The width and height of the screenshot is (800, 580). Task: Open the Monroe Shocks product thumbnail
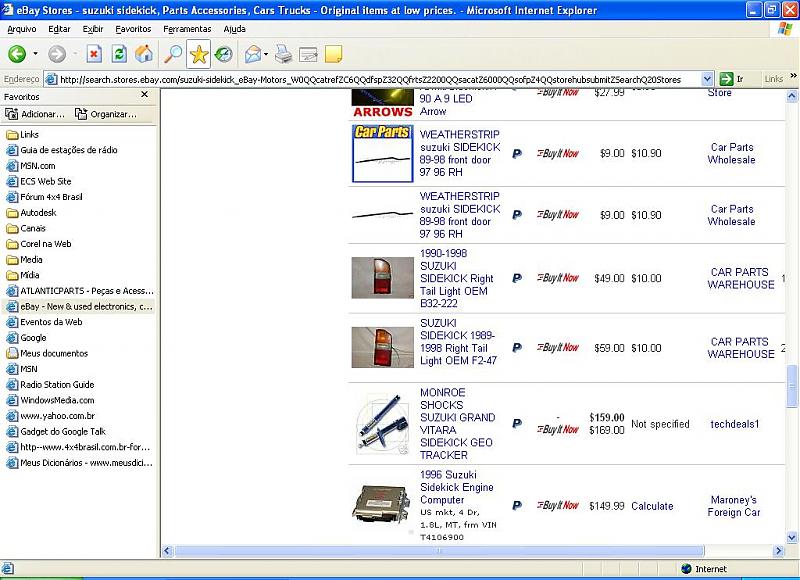(383, 424)
